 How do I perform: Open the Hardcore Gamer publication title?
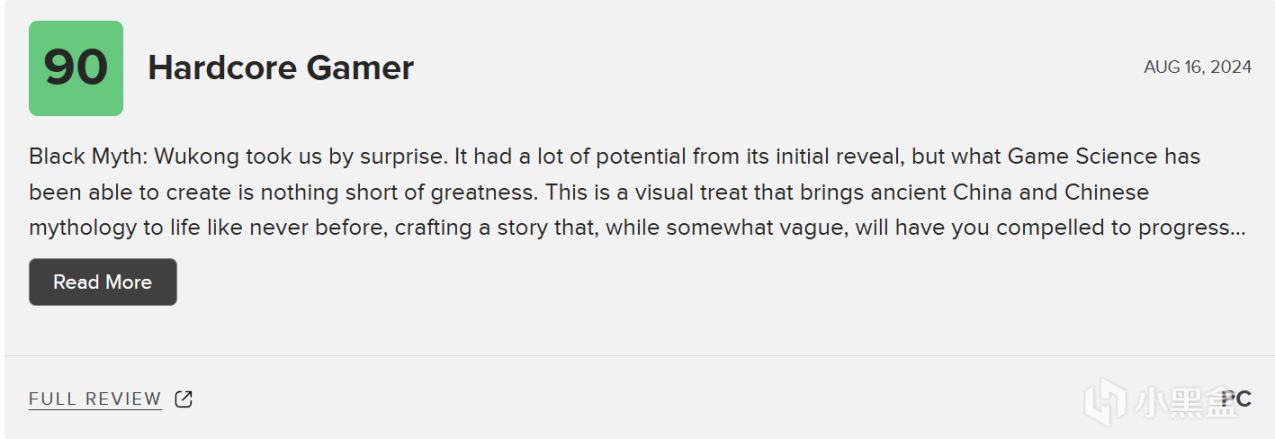pos(280,68)
